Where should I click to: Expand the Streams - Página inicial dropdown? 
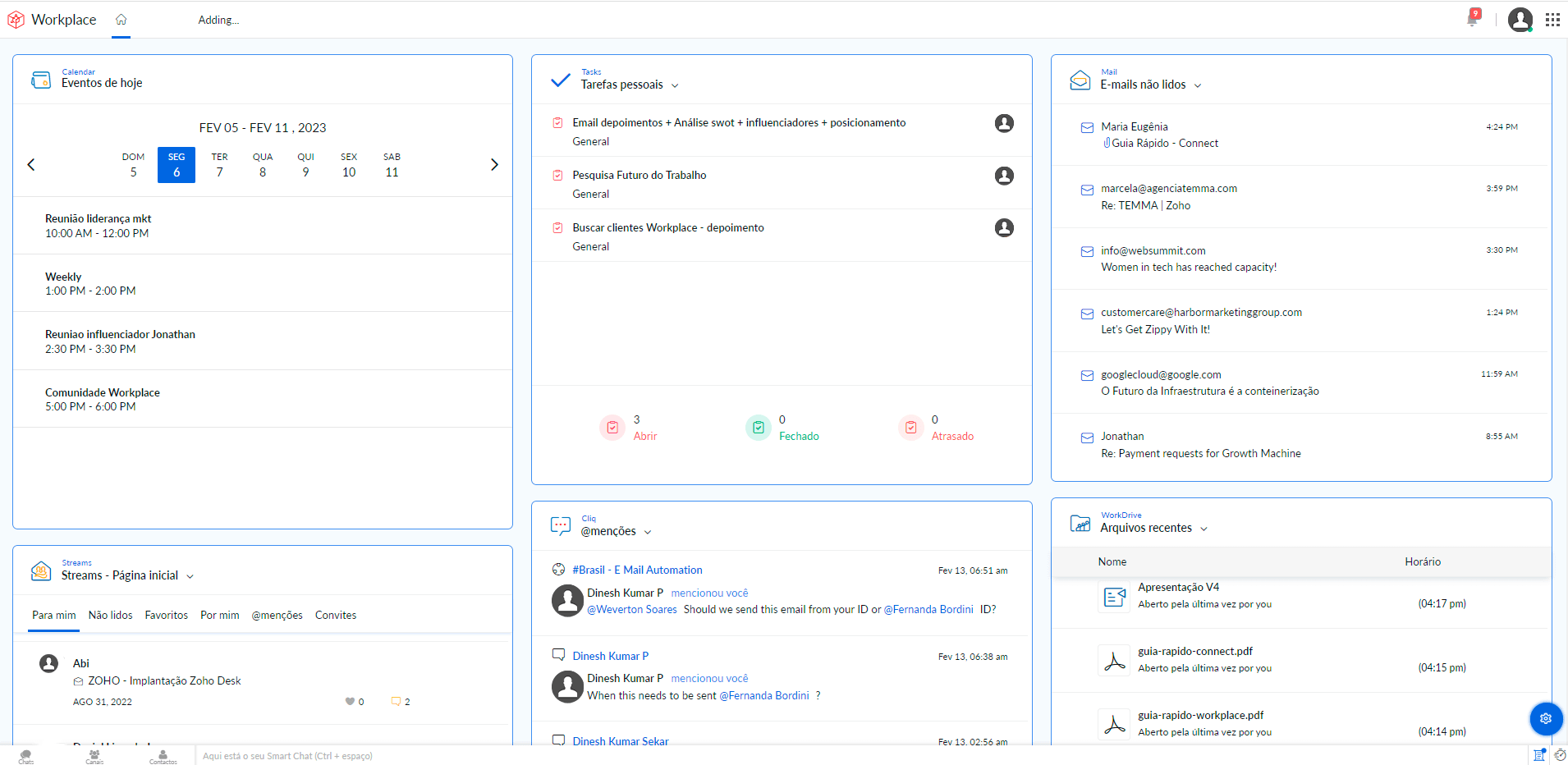pyautogui.click(x=190, y=576)
